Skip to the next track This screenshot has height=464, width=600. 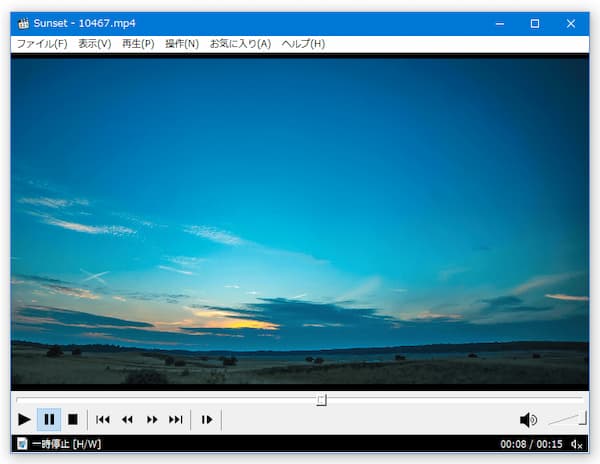pyautogui.click(x=176, y=420)
